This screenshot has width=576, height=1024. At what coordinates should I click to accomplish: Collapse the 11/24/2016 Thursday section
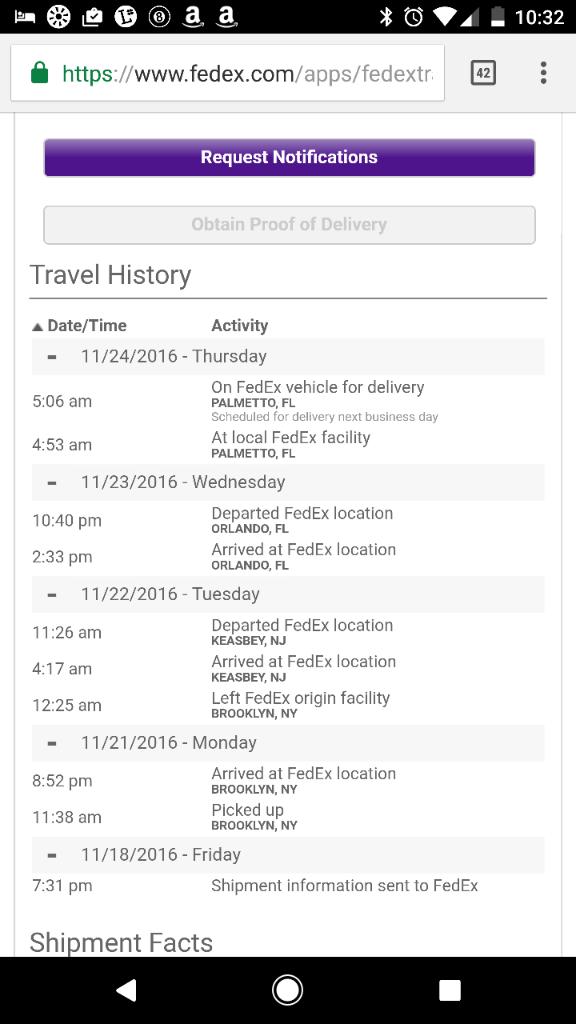tap(52, 357)
